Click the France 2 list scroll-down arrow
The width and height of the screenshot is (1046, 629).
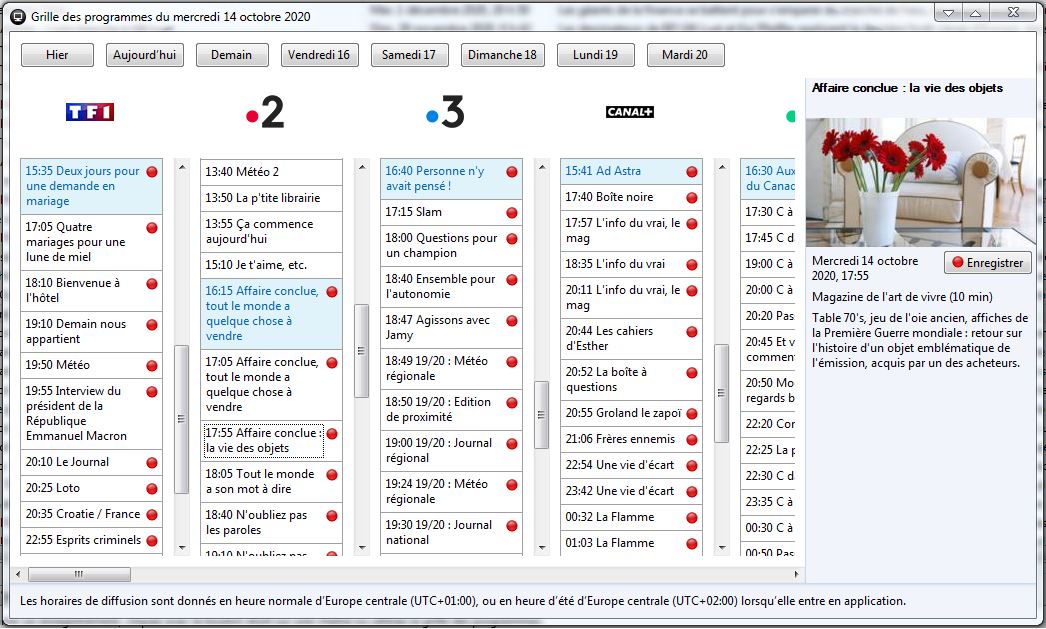[x=362, y=548]
